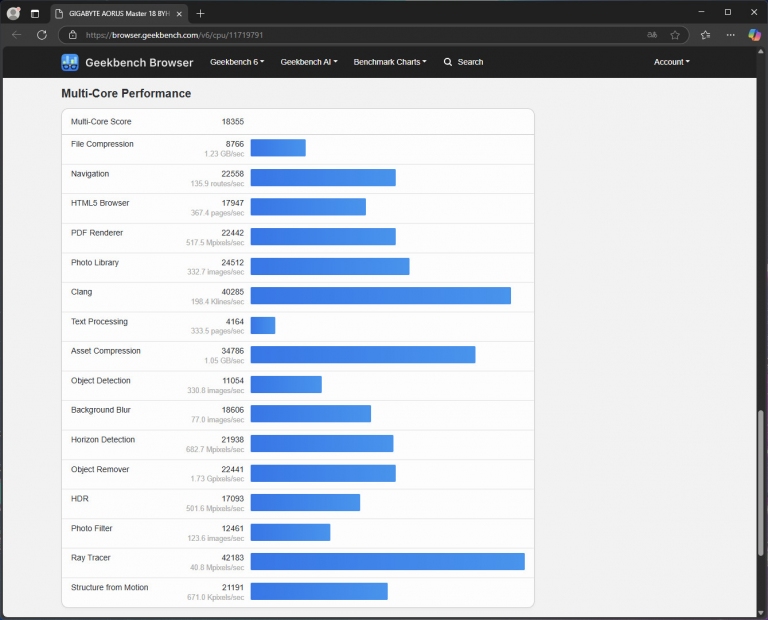Click the Horizon Detection row label

coord(103,440)
